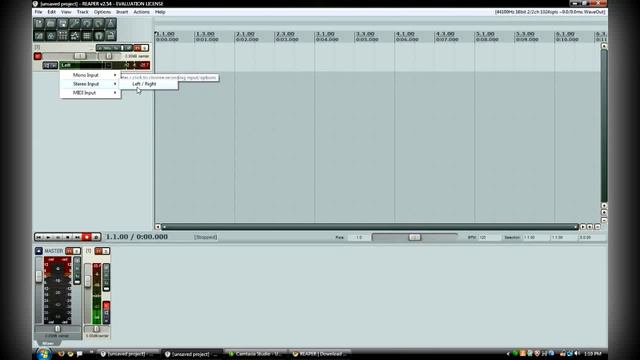This screenshot has height=360, width=640.
Task: Open the Left input dropdown arrow
Action: 108,65
